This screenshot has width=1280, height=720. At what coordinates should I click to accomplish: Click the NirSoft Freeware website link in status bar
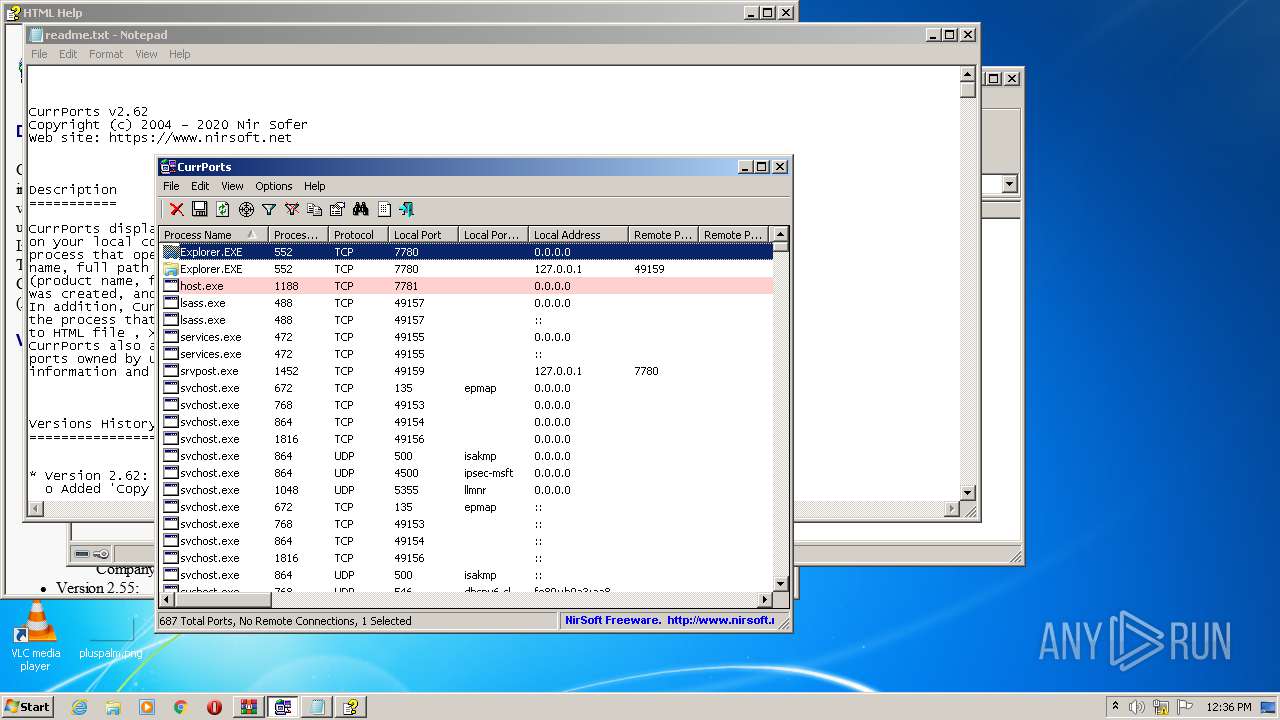pos(669,621)
